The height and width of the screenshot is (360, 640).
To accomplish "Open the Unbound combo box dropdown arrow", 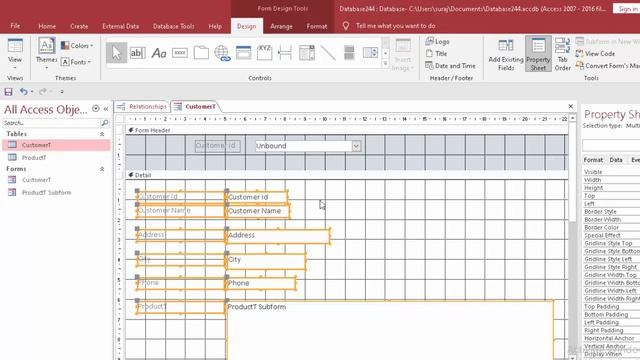I will (x=356, y=146).
